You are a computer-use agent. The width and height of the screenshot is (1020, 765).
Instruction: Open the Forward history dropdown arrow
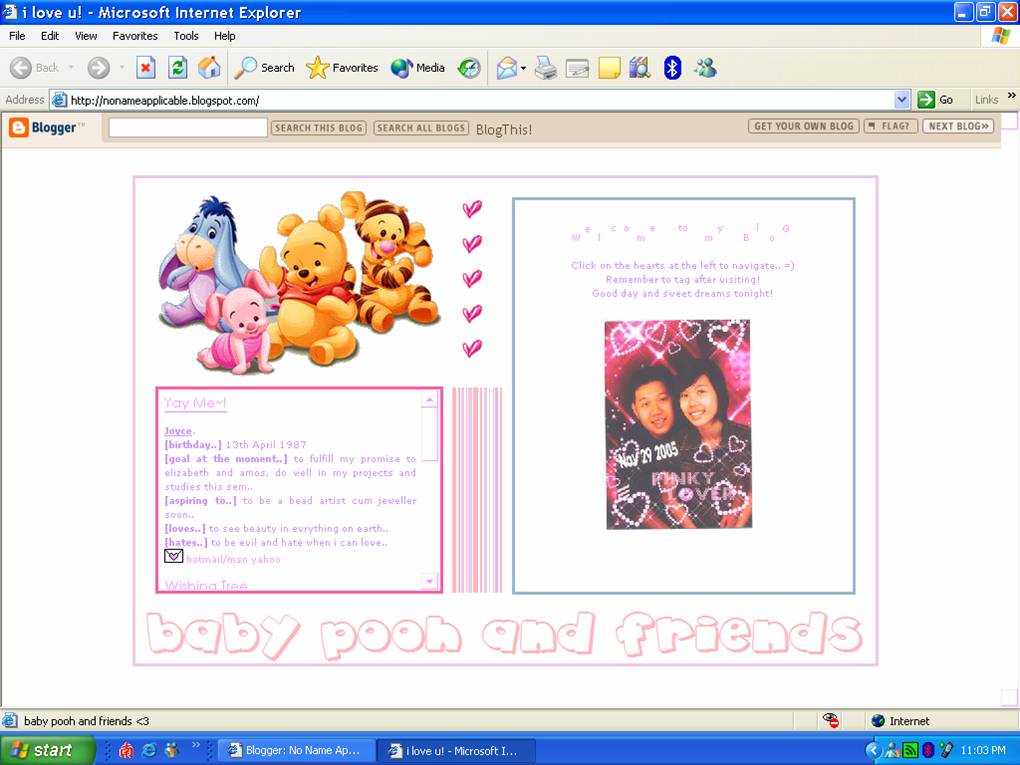click(x=122, y=68)
